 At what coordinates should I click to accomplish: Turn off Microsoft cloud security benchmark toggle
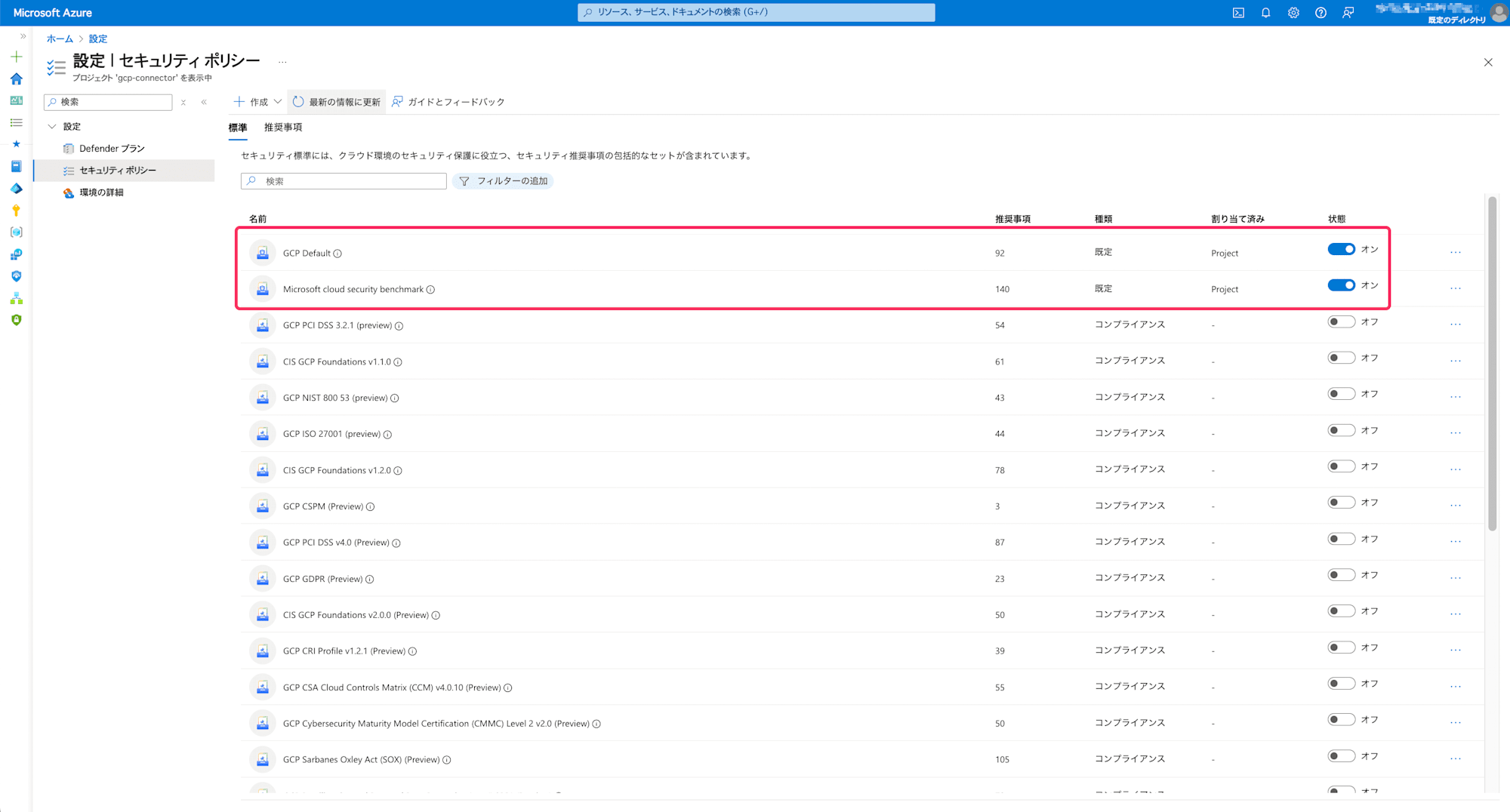pyautogui.click(x=1341, y=285)
